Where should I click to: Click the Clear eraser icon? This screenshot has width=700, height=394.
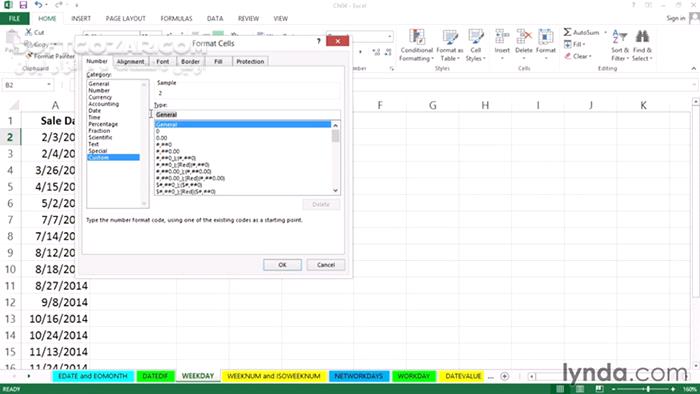pos(567,56)
